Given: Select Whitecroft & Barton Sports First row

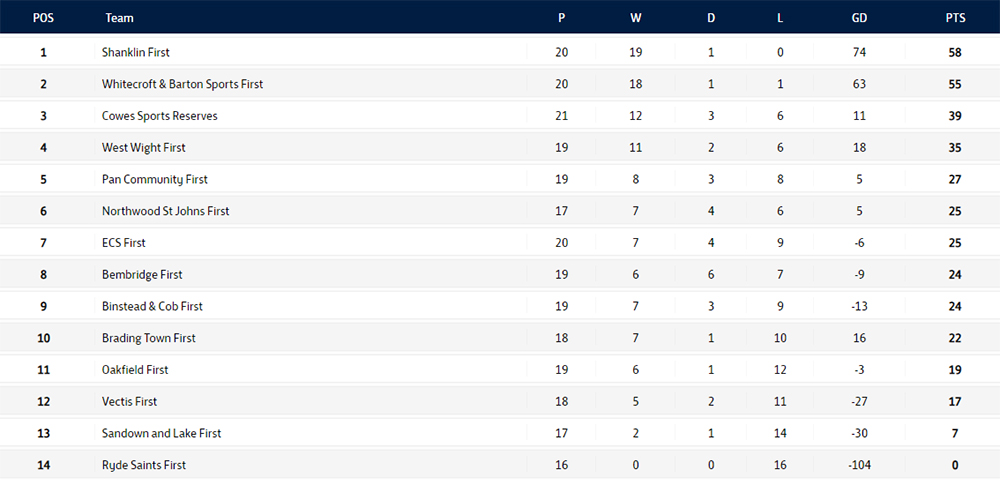Looking at the screenshot, I should 500,84.
